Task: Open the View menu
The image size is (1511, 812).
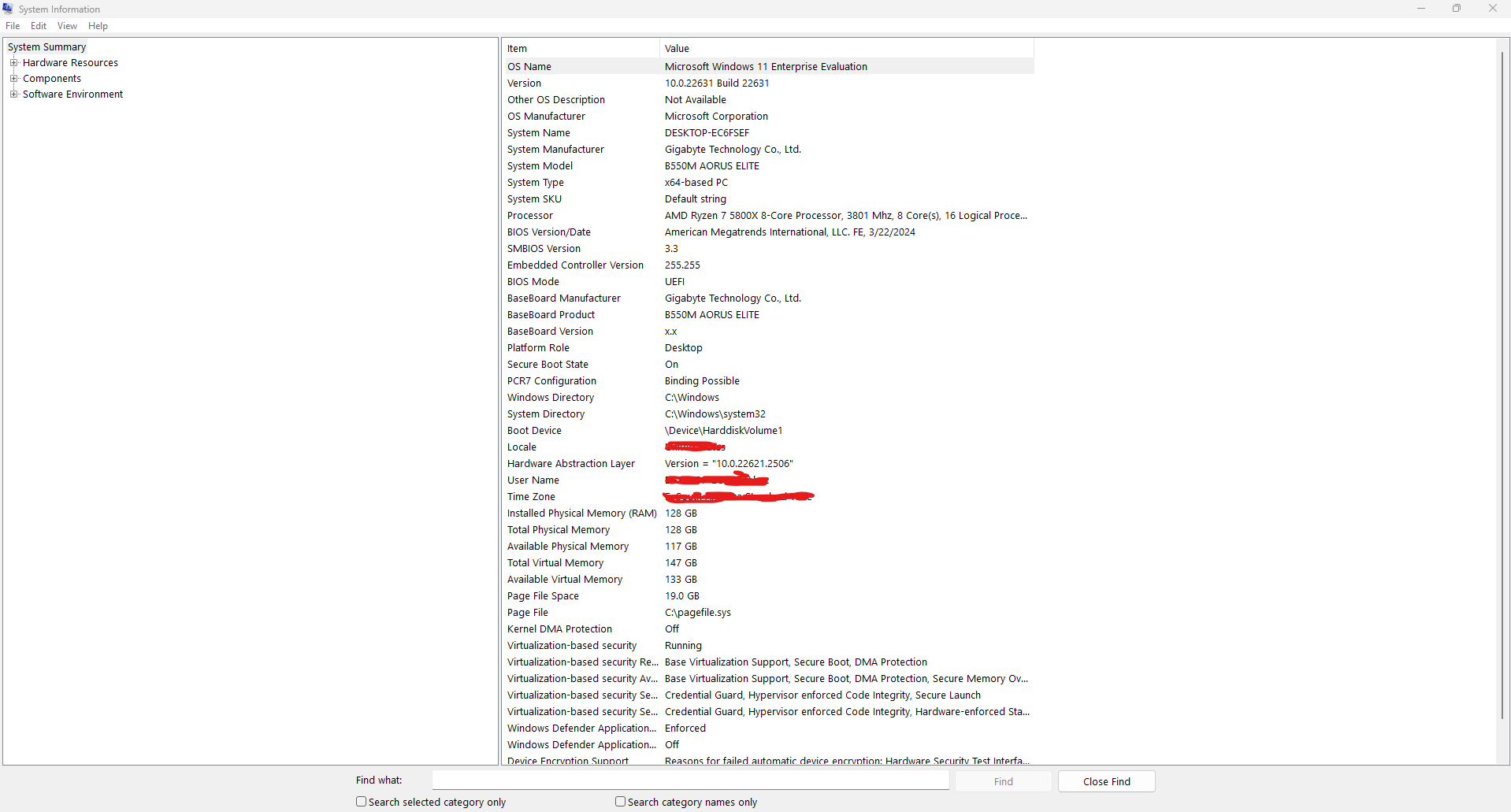Action: (x=66, y=25)
